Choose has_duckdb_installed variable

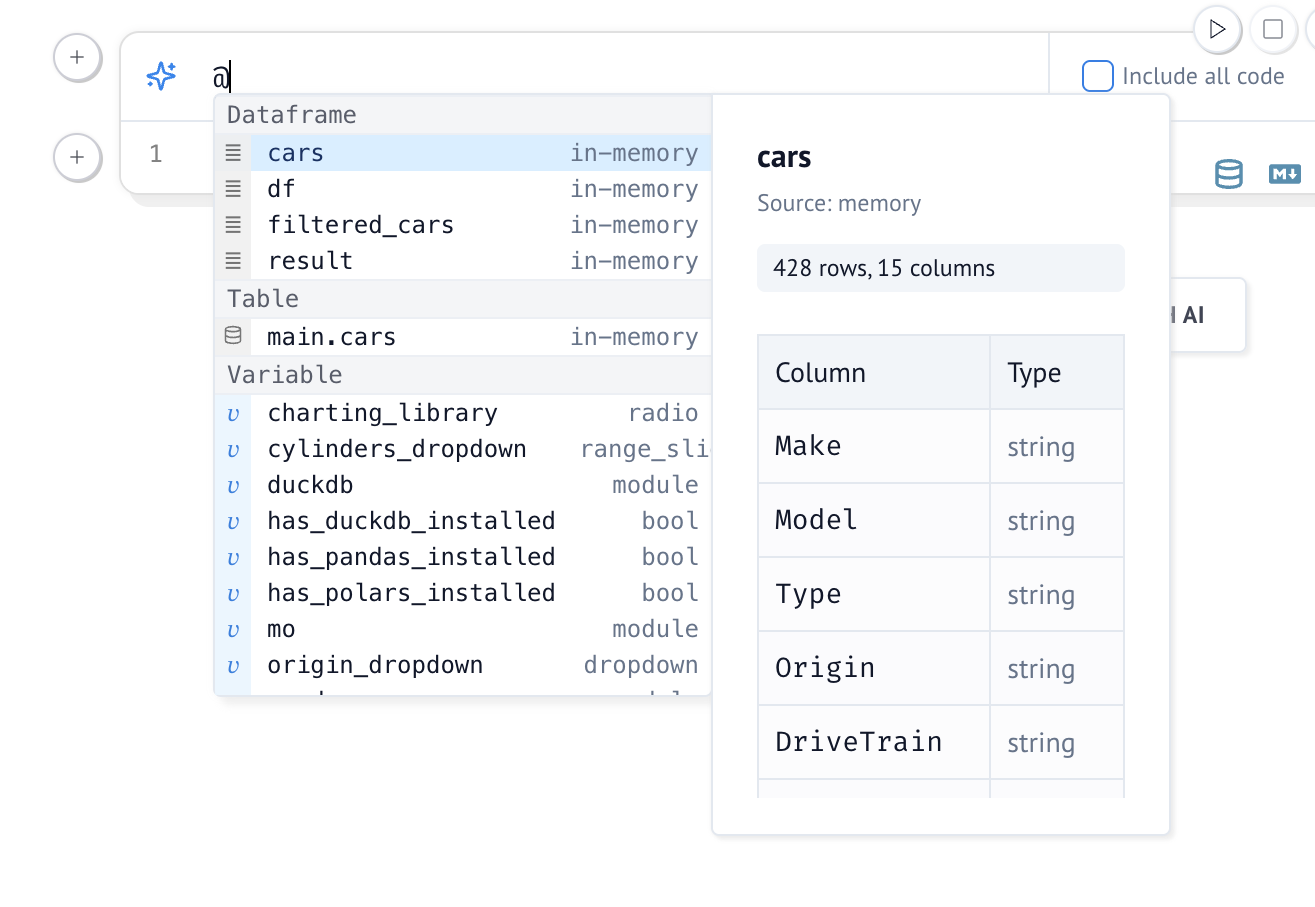463,521
